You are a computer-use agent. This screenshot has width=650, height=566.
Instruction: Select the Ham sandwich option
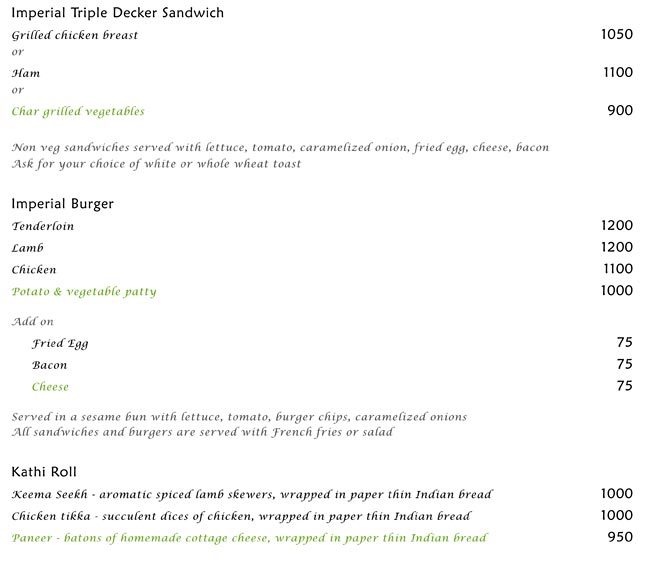point(26,73)
